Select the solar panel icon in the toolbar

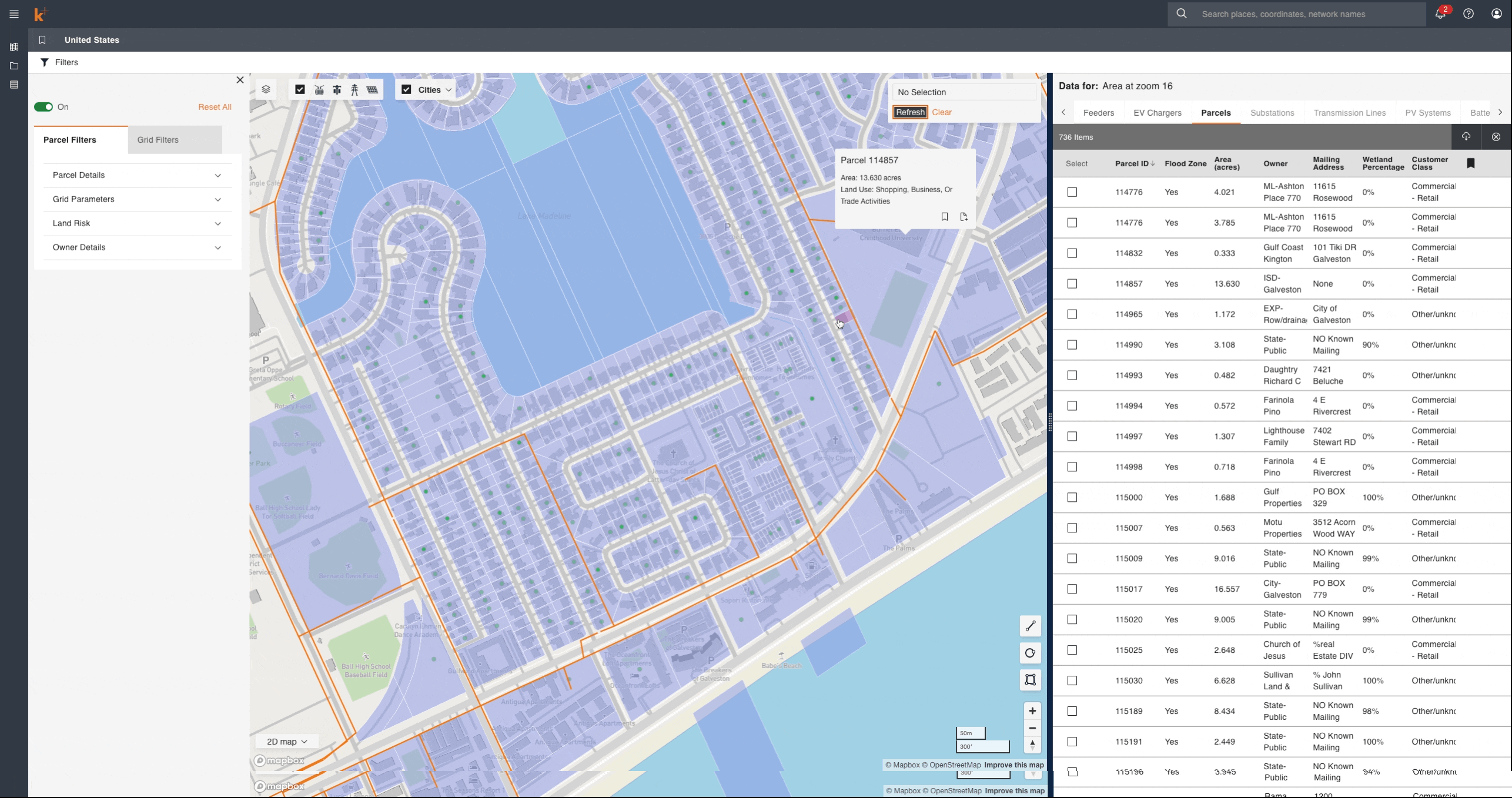coord(372,89)
